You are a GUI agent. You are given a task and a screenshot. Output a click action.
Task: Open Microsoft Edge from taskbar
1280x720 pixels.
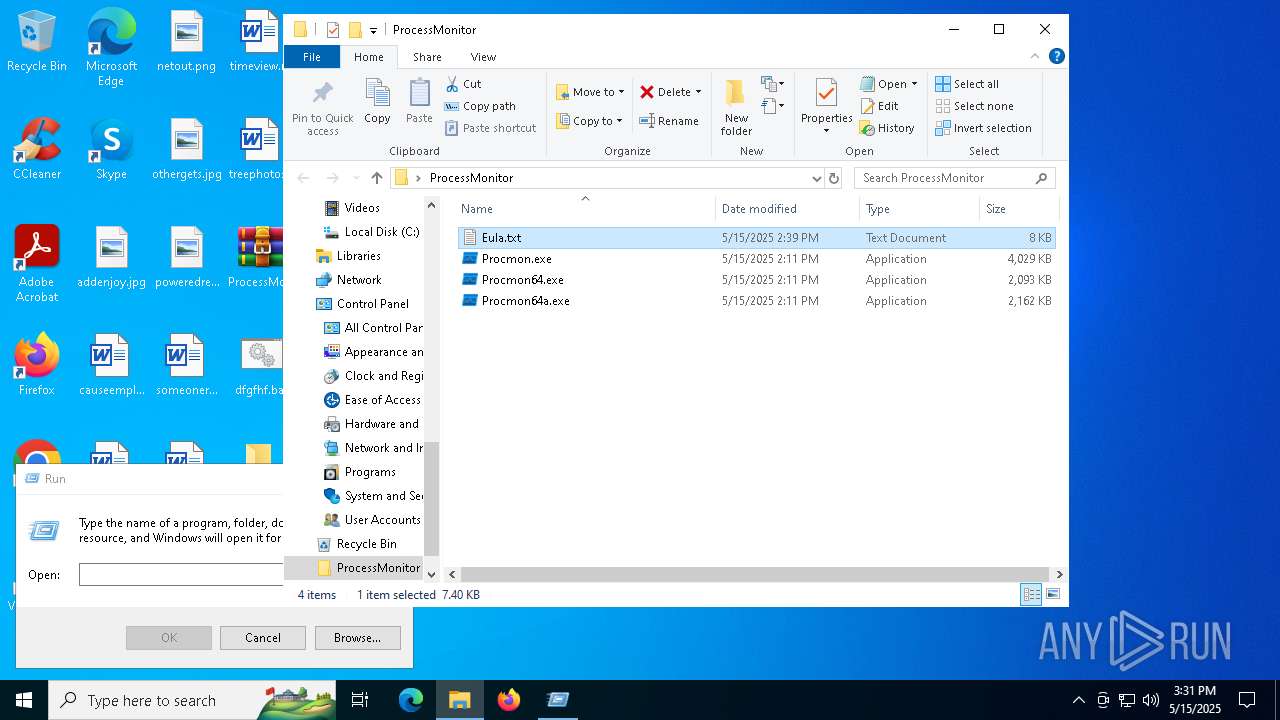[x=411, y=700]
